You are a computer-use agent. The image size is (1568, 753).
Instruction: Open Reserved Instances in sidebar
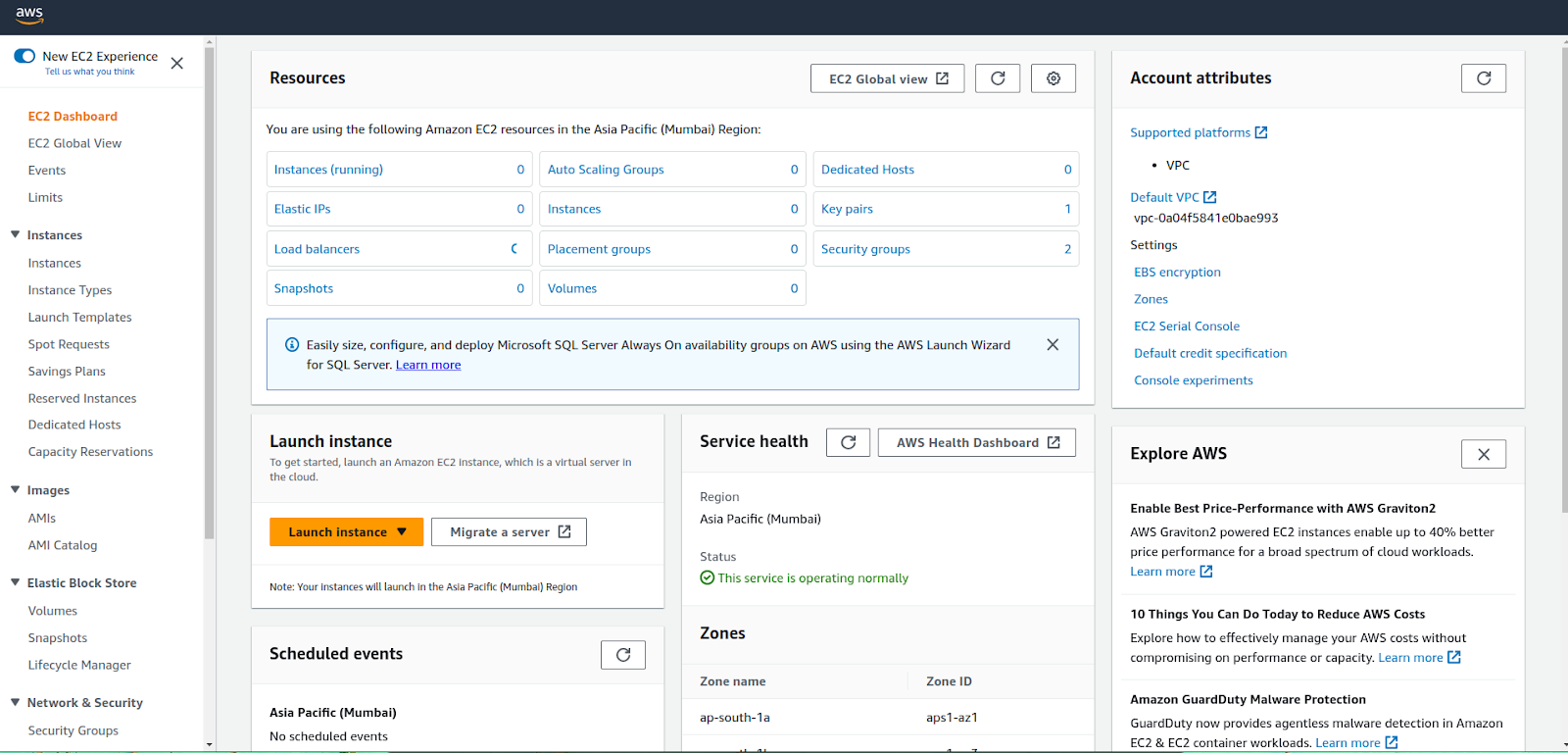[82, 398]
